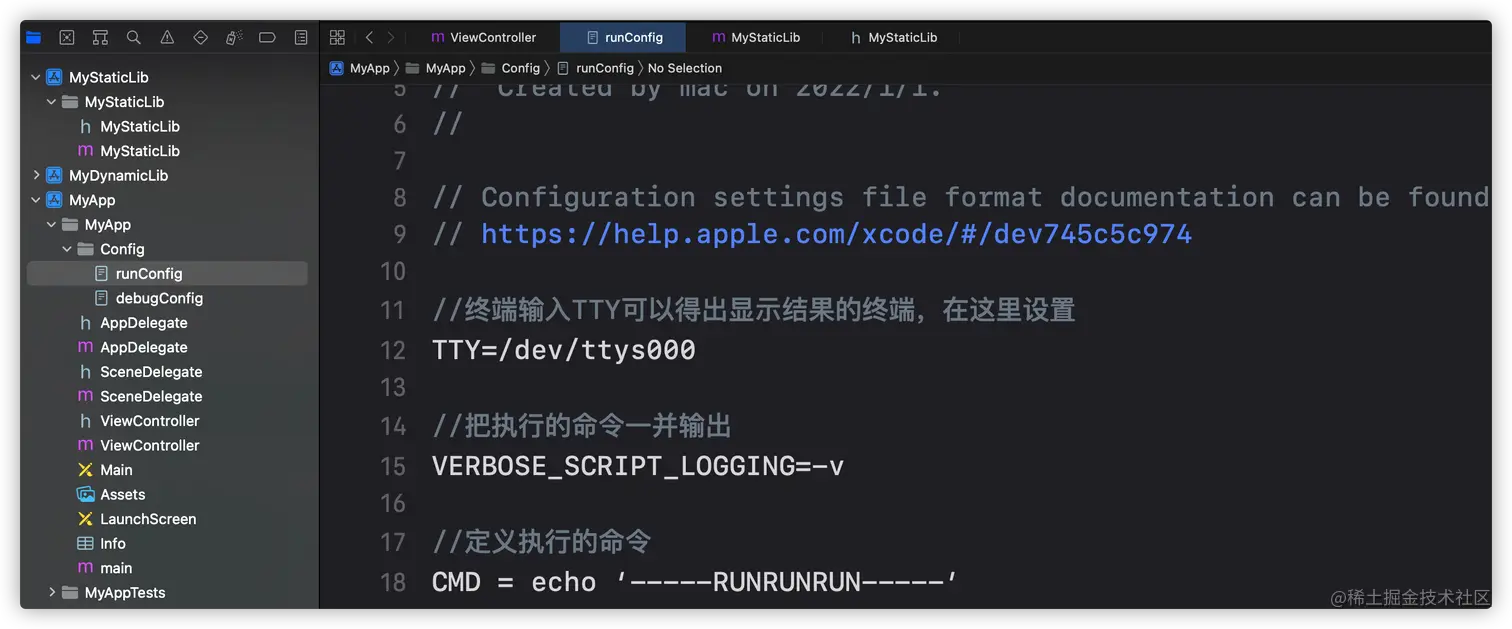Open the Find navigator magnifier icon
1512x629 pixels.
coord(133,37)
